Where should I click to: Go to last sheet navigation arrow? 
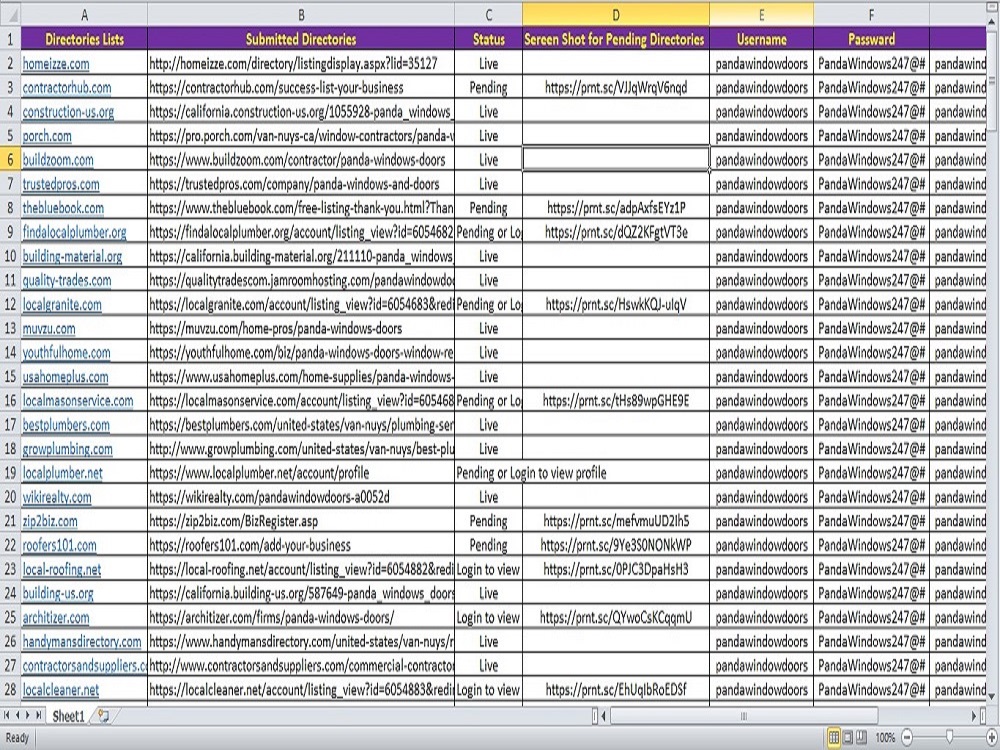[39, 716]
